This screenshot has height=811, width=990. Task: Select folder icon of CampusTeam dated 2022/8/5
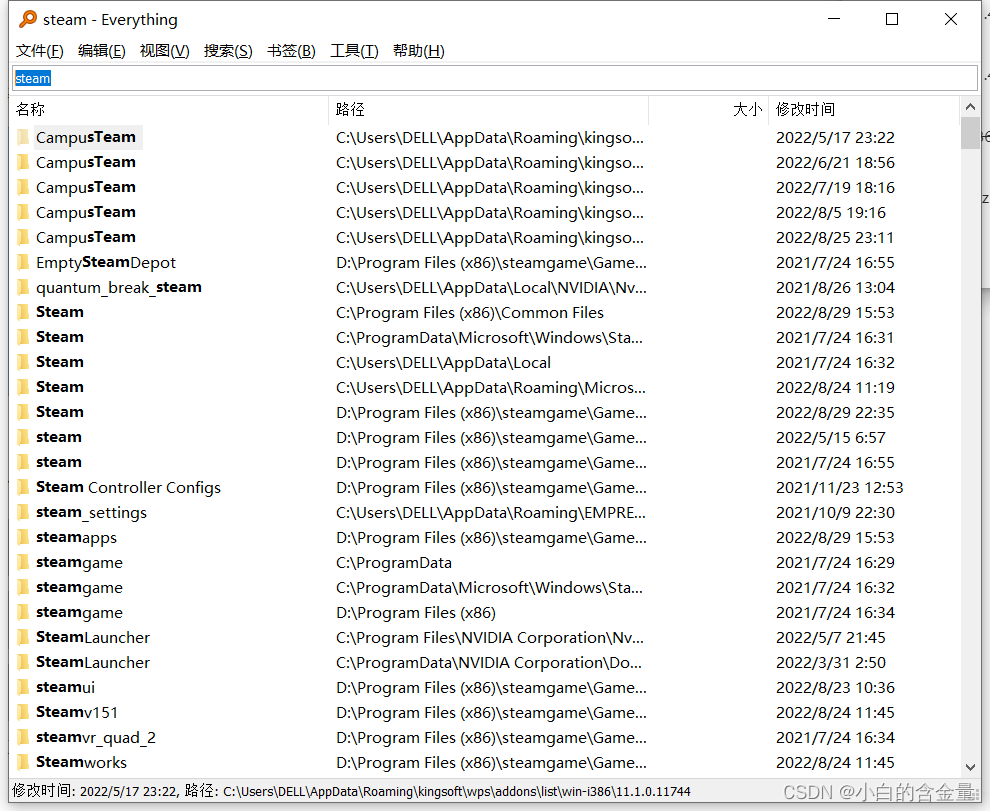(23, 212)
